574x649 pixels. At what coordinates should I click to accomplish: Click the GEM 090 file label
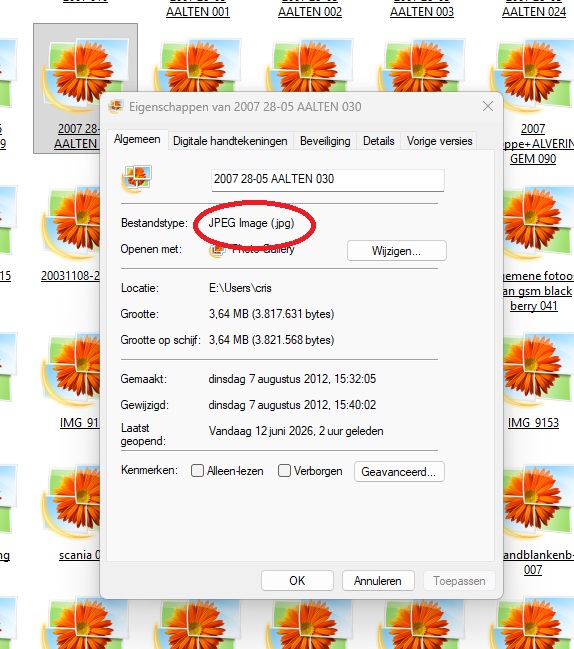533,159
